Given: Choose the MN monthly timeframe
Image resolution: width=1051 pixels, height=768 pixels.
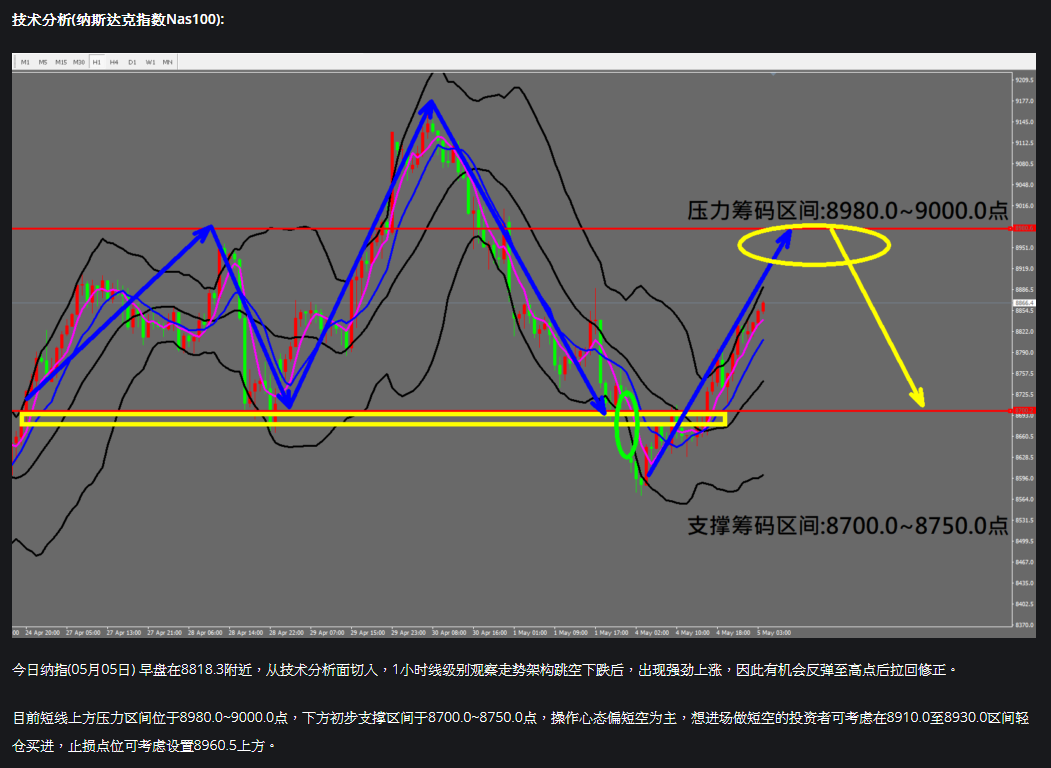Looking at the screenshot, I should click(x=168, y=62).
